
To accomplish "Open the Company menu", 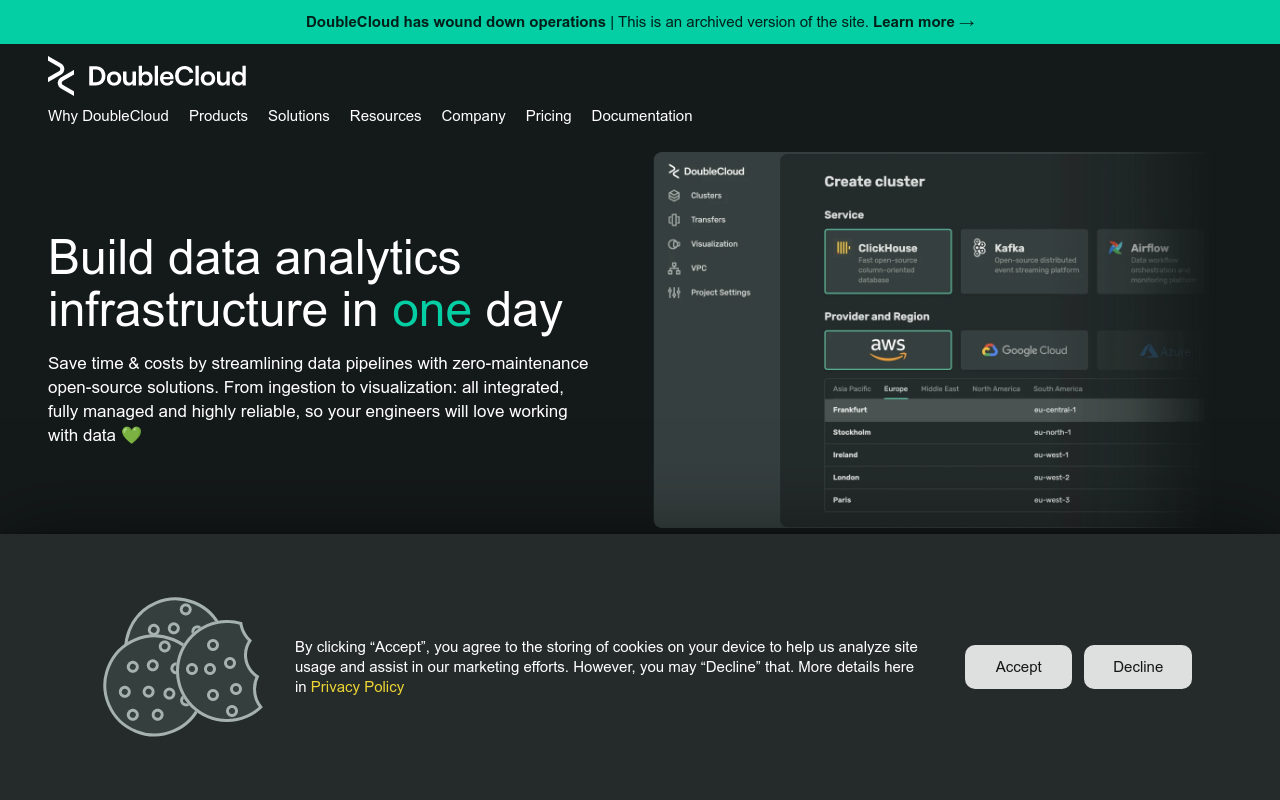I will [x=473, y=116].
